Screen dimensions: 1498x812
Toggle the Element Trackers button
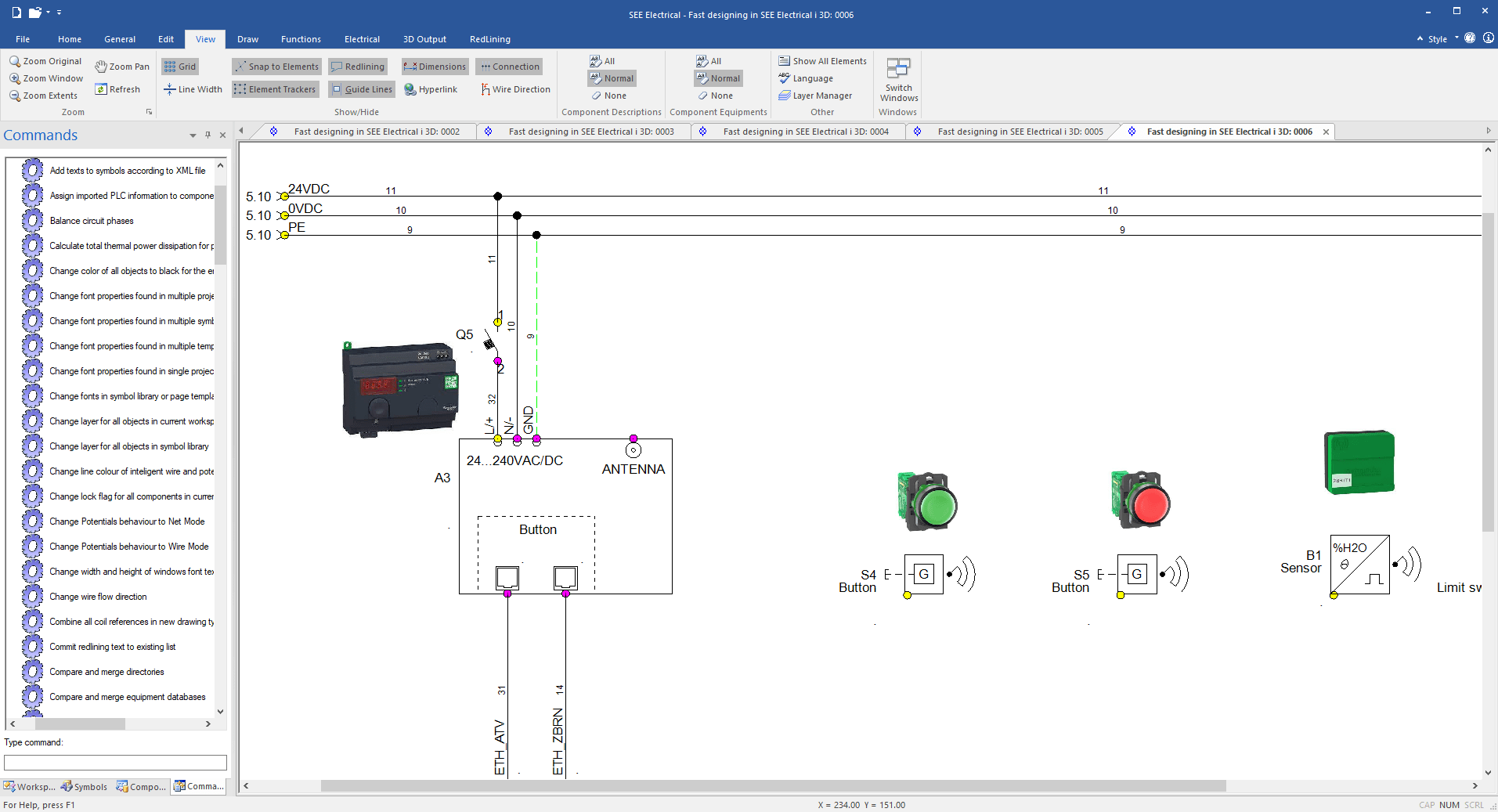(275, 88)
